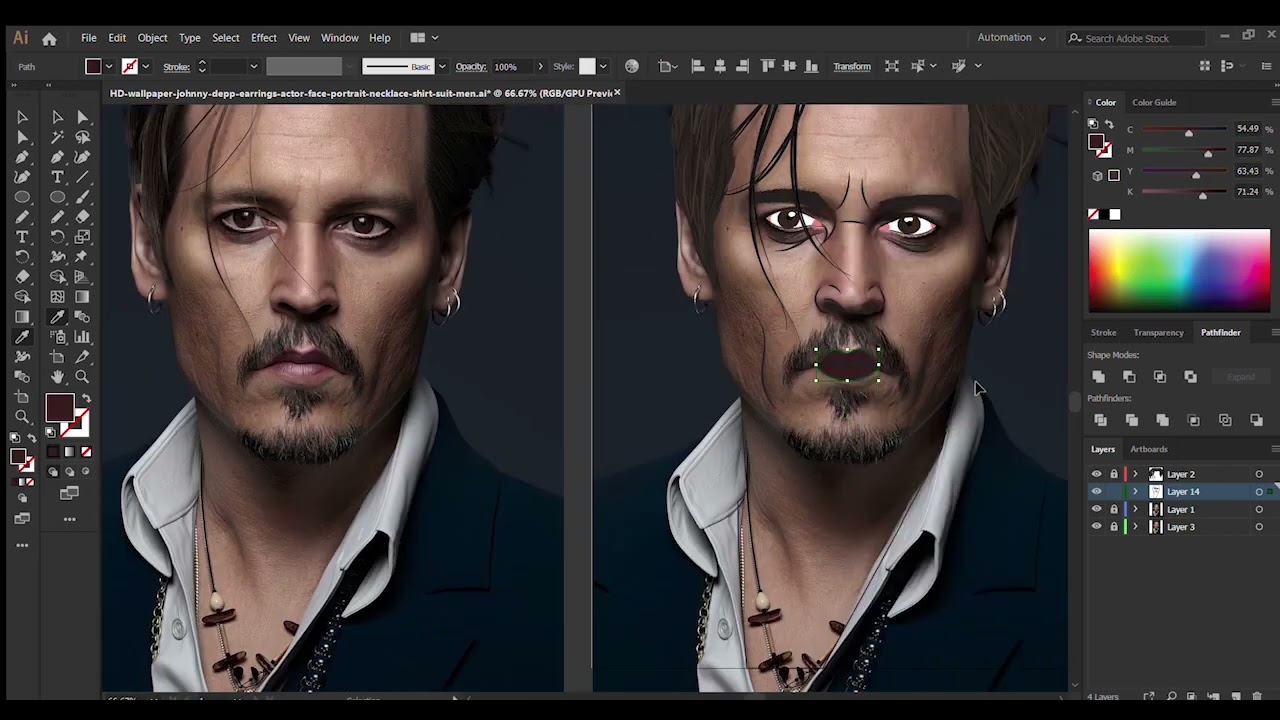Switch to the Artboards tab
Screen dimensions: 1280x720
tap(1148, 449)
